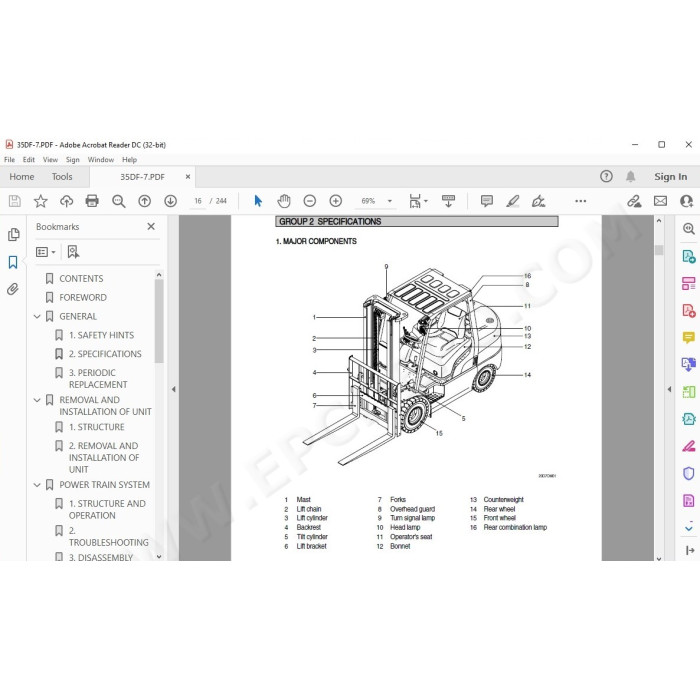Print the document
The width and height of the screenshot is (700, 700).
pos(92,201)
